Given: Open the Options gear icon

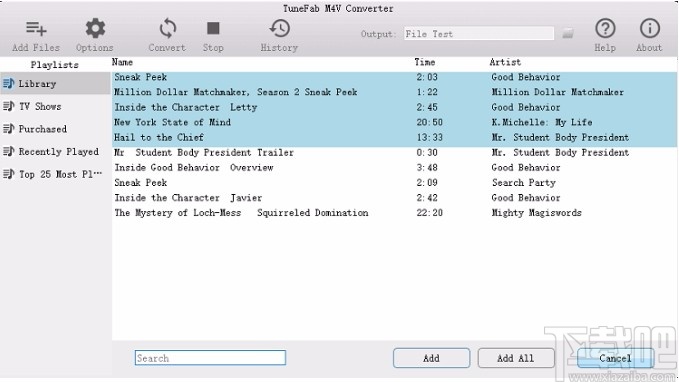Looking at the screenshot, I should [x=95, y=29].
